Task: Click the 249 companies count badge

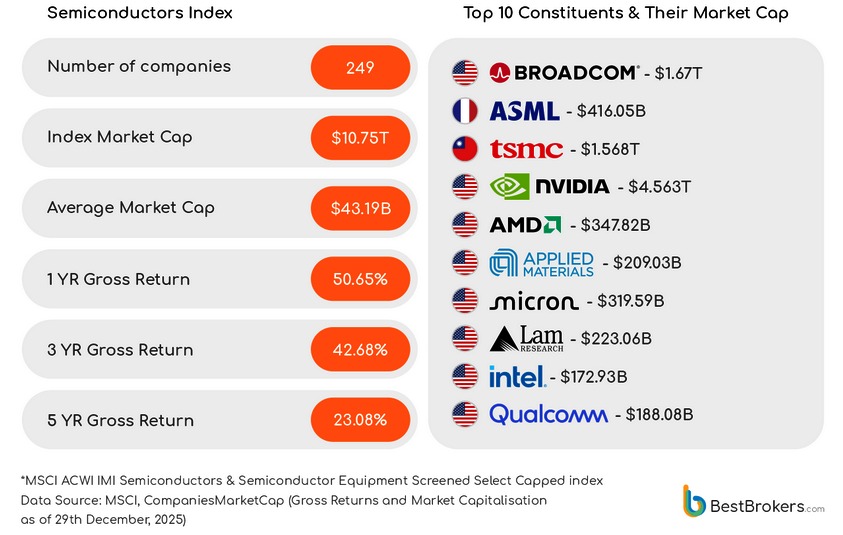Action: [361, 68]
